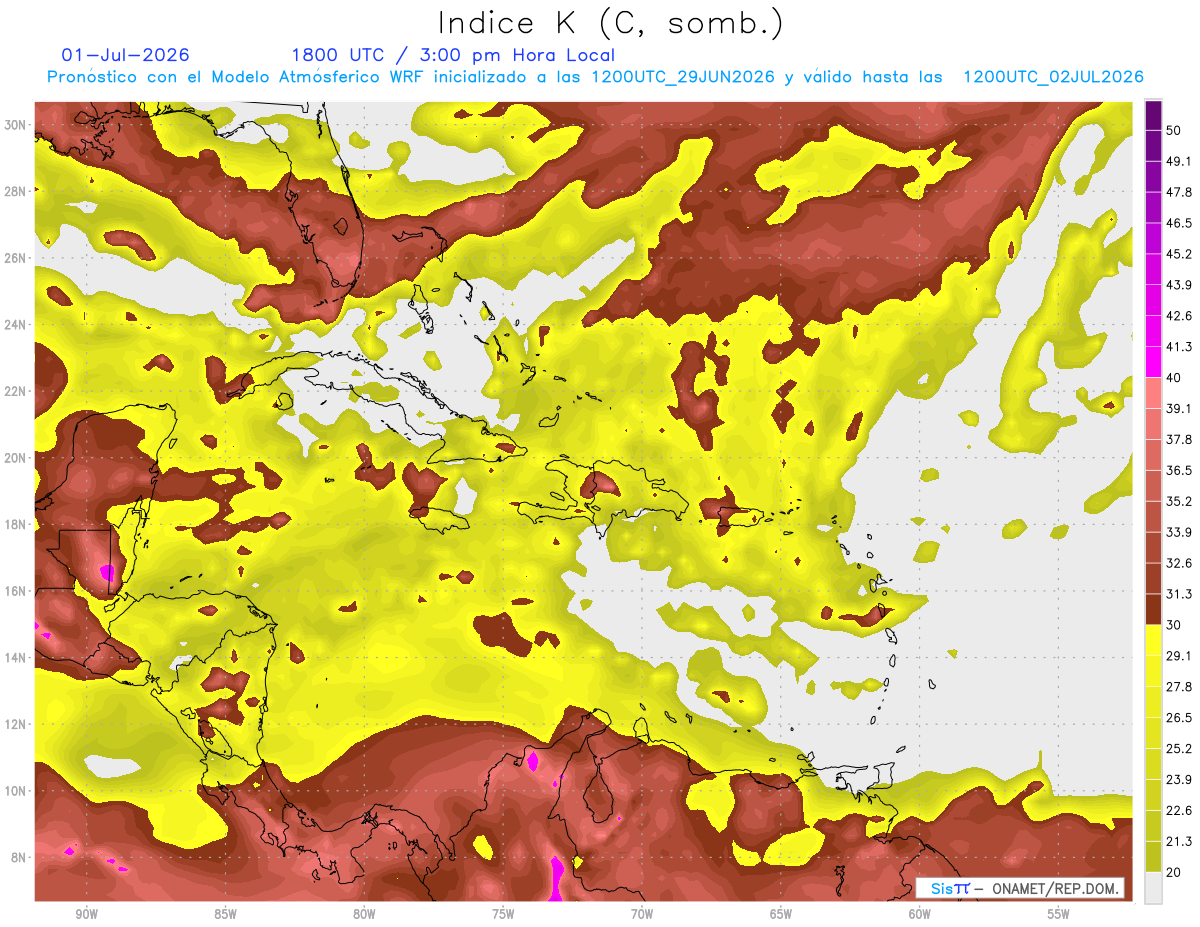The width and height of the screenshot is (1200, 927).
Task: Click the 70W longitude label
Action: click(x=642, y=914)
